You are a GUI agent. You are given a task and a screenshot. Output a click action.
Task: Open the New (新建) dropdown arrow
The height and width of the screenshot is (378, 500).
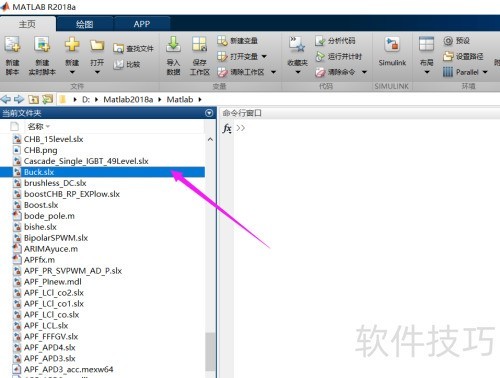pos(72,72)
